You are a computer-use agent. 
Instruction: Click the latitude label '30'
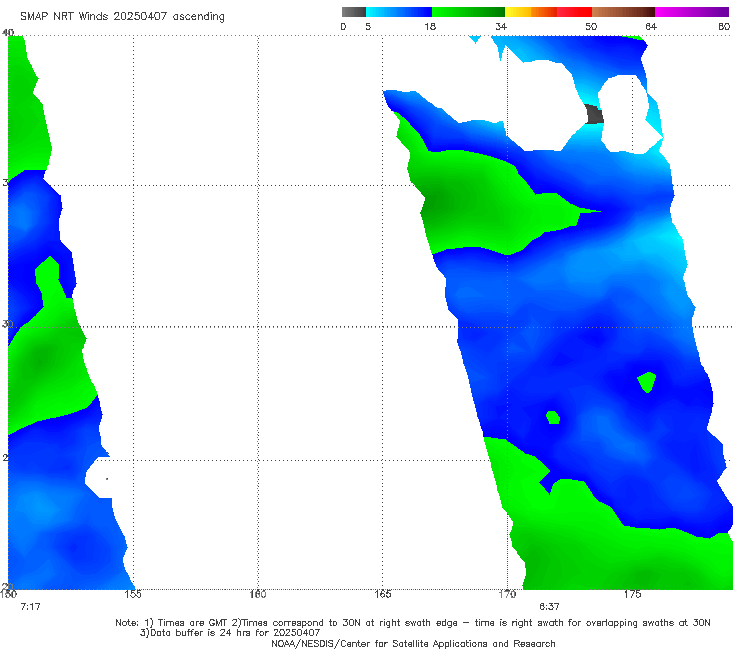(7, 324)
